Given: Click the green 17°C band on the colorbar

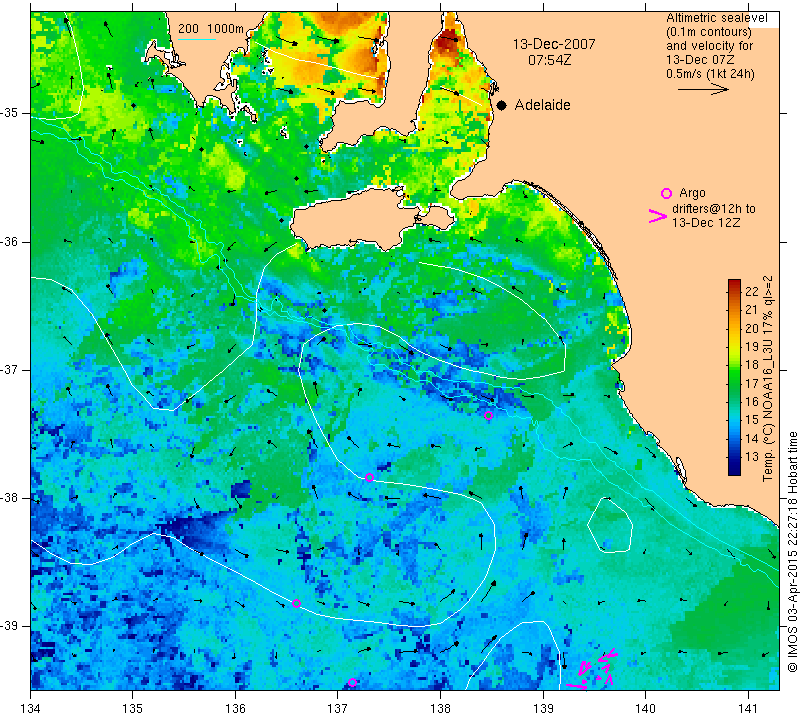Looking at the screenshot, I should [x=734, y=383].
